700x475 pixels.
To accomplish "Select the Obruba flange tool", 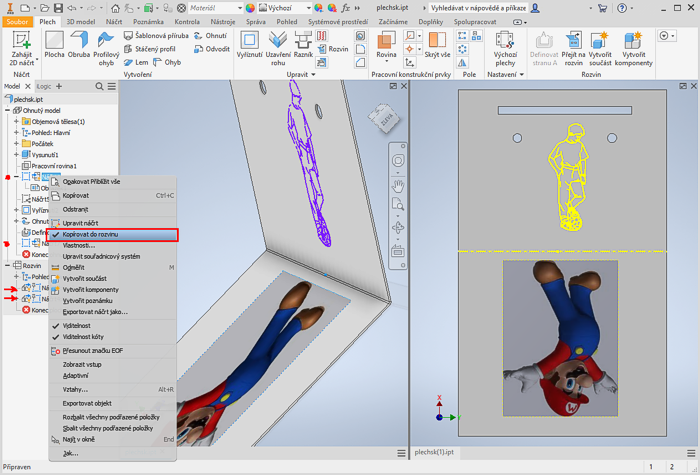I will tap(79, 45).
